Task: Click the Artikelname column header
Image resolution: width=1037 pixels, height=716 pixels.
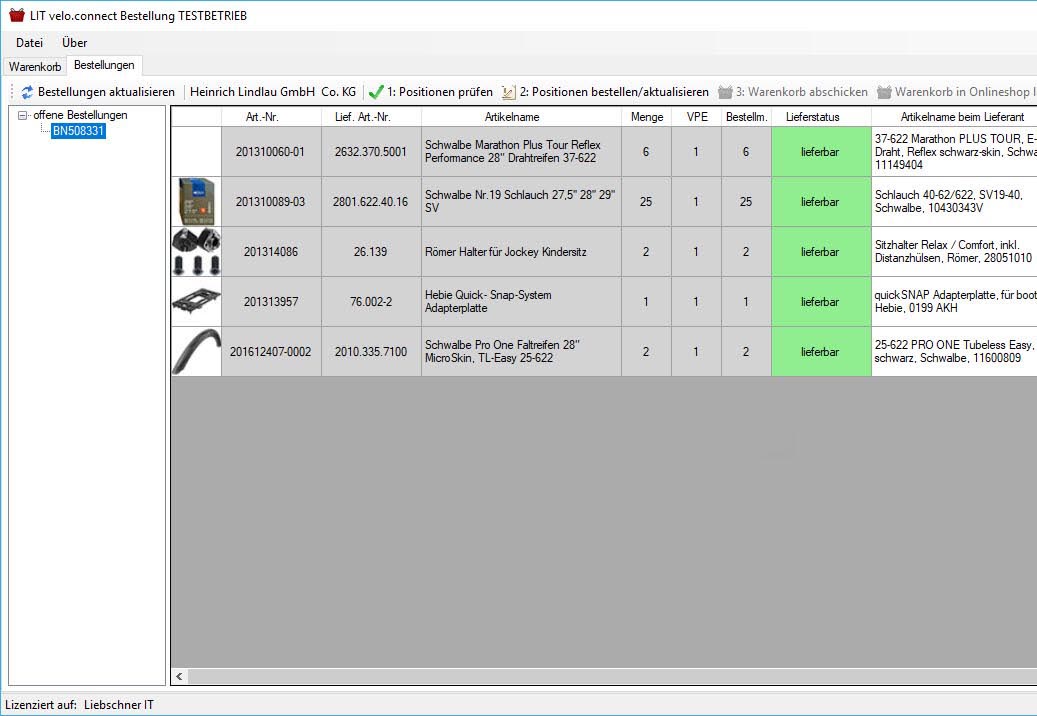Action: pyautogui.click(x=520, y=117)
